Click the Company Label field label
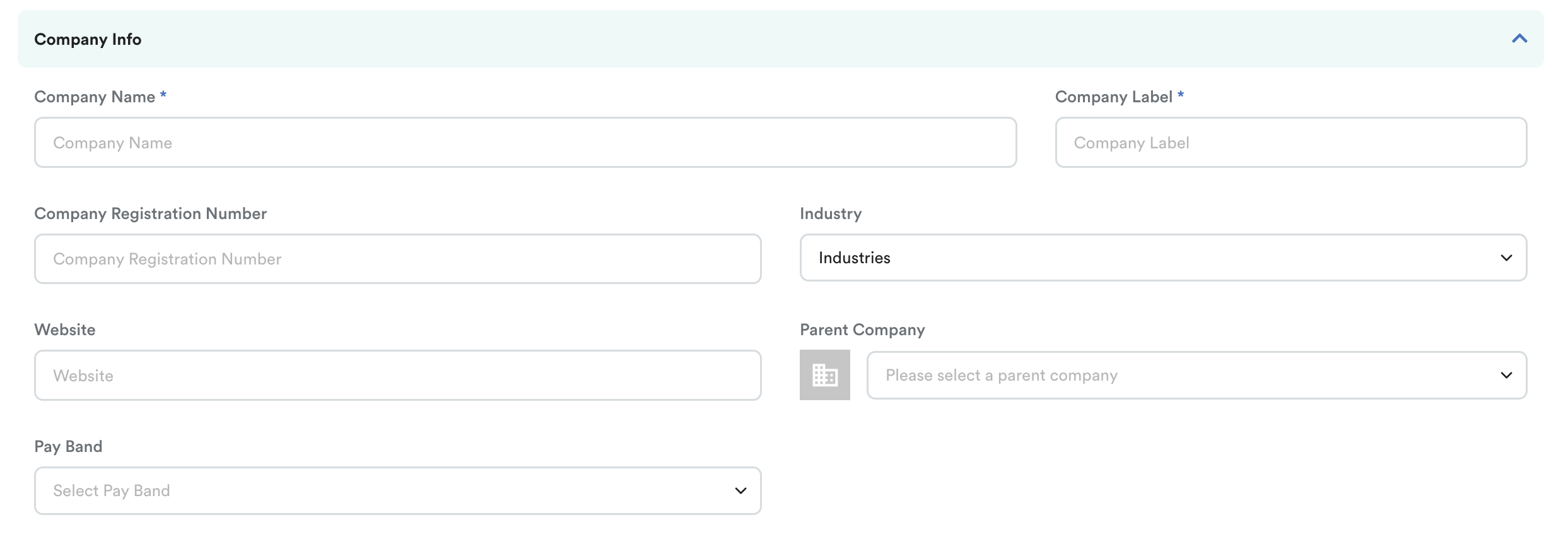This screenshot has height=534, width=1568. click(1113, 97)
